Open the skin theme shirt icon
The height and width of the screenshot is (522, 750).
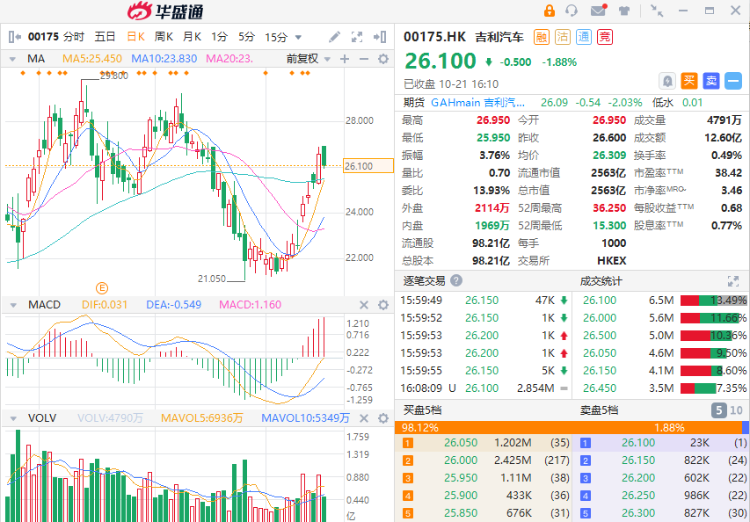(x=624, y=11)
